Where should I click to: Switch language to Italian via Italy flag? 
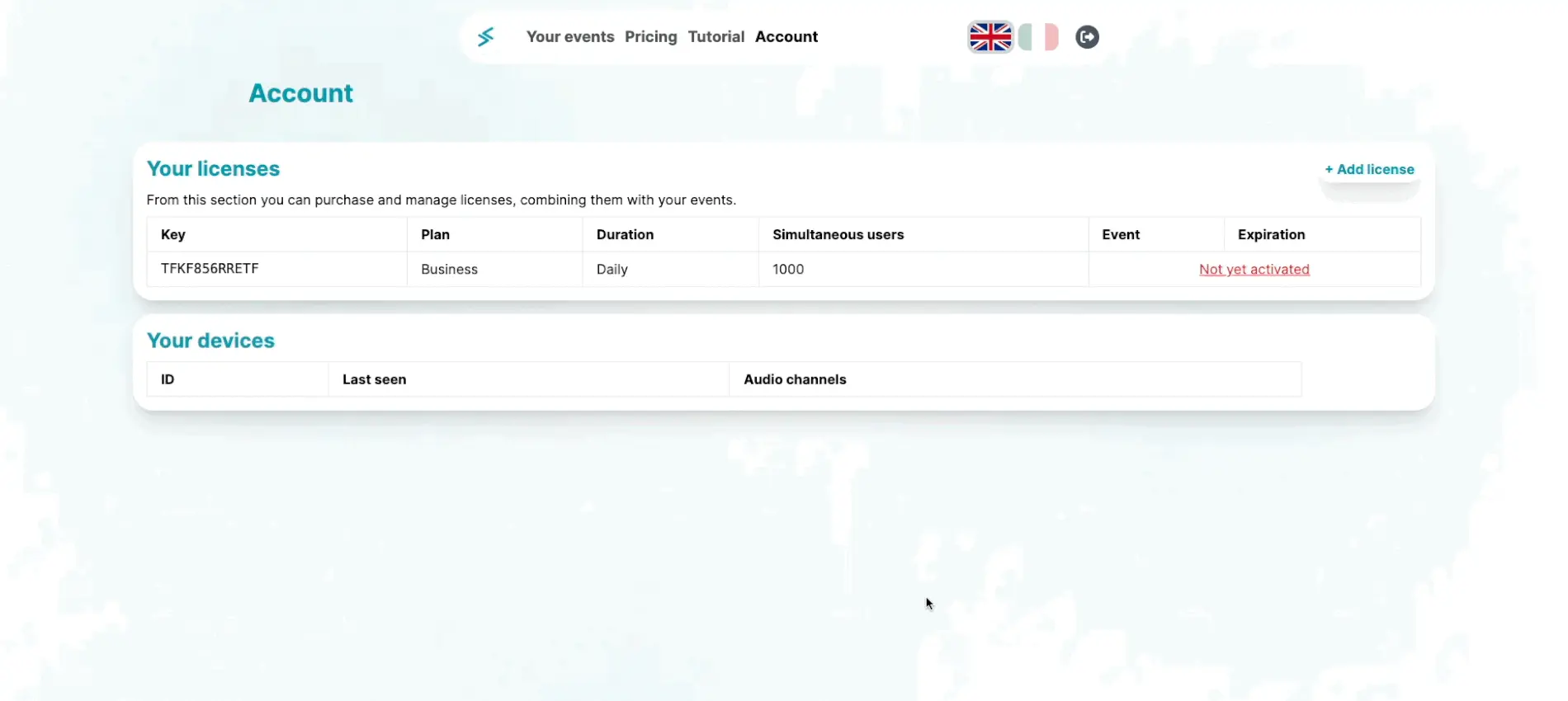tap(1038, 37)
